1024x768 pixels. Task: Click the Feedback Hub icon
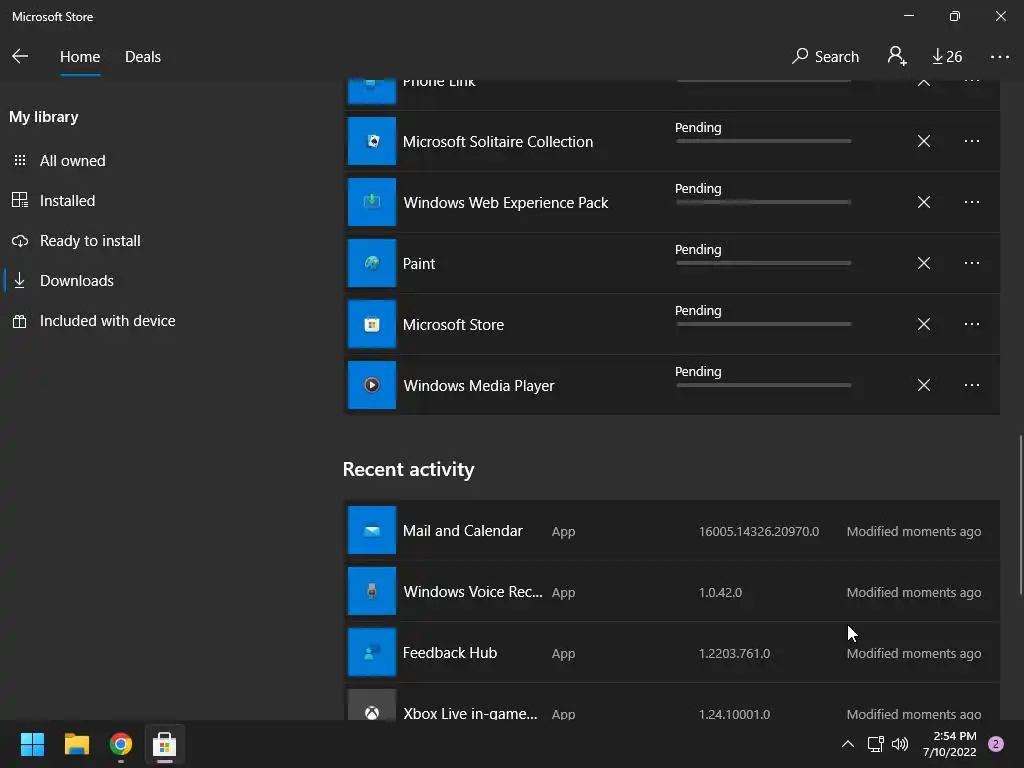pyautogui.click(x=372, y=652)
